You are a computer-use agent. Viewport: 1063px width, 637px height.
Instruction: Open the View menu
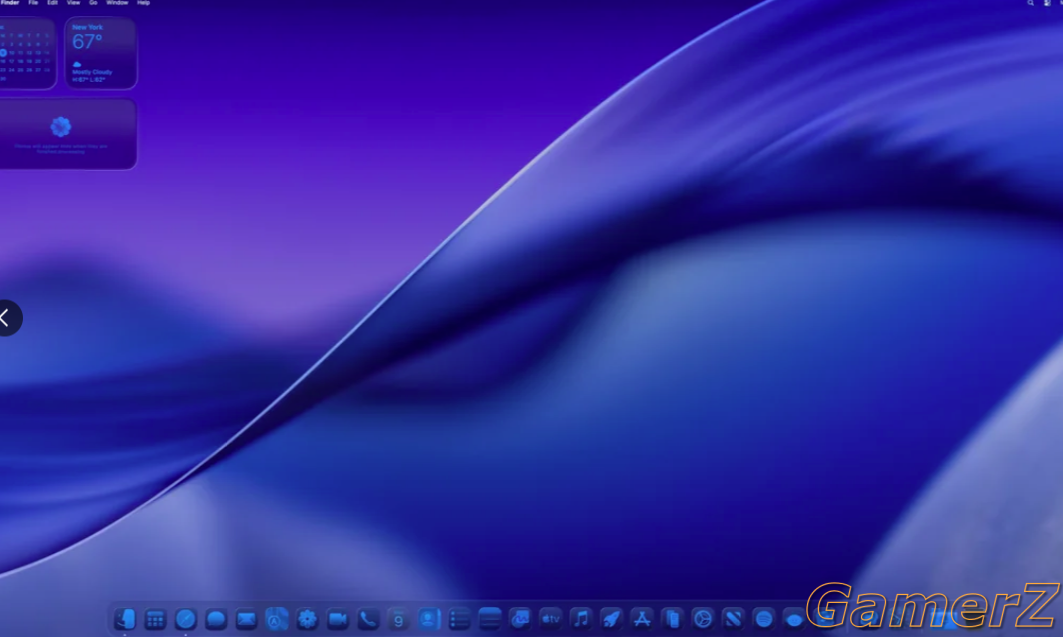73,3
